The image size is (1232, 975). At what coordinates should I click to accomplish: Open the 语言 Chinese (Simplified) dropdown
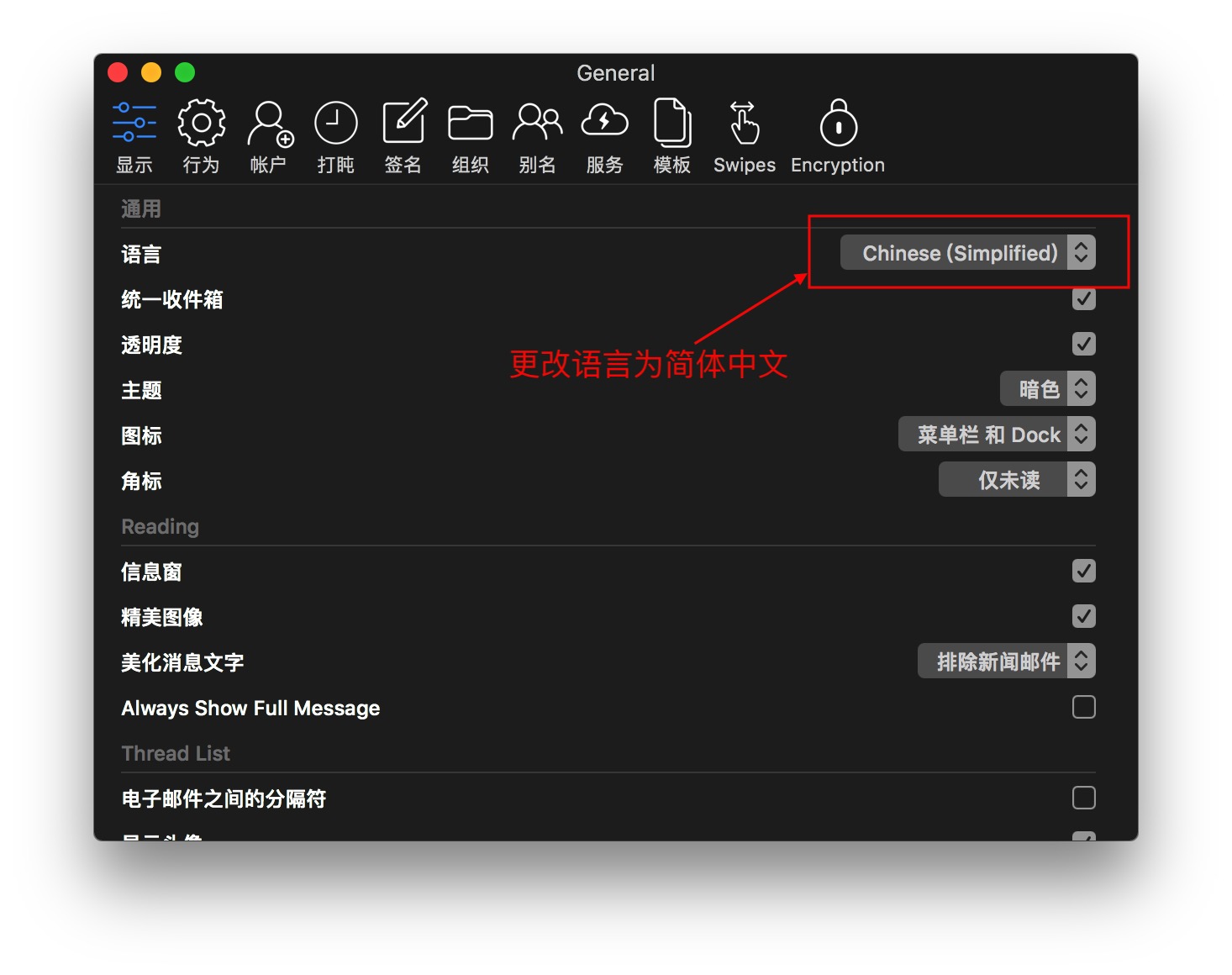(x=968, y=252)
